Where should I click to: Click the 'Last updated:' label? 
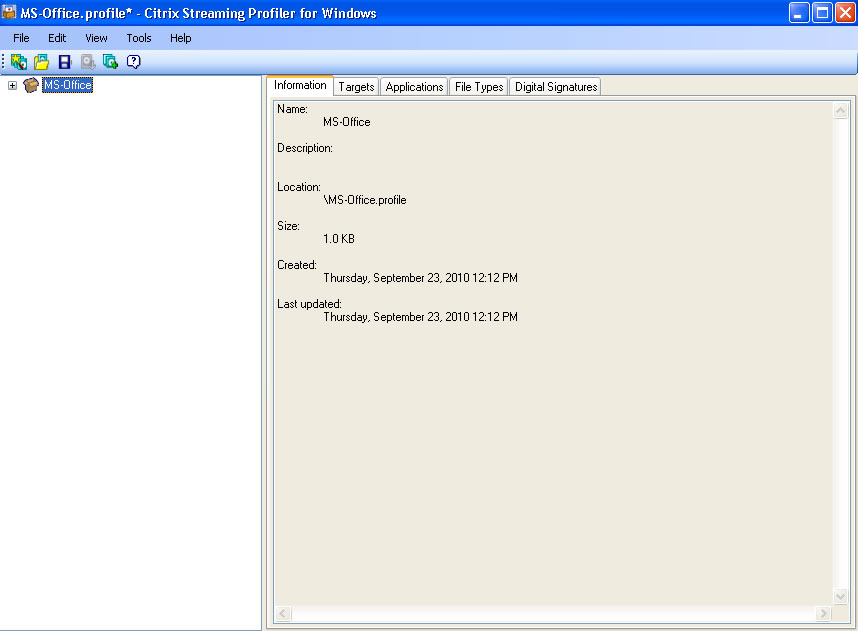click(309, 304)
